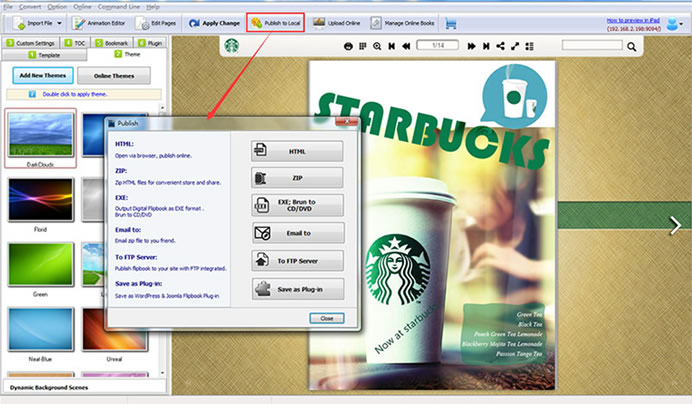Click the share icon in the flipbook toolbar
692x404 pixels.
coord(500,46)
